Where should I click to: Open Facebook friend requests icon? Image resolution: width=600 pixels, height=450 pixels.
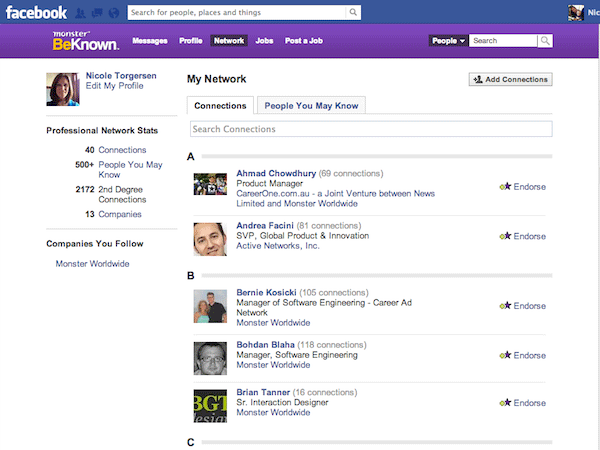80,13
